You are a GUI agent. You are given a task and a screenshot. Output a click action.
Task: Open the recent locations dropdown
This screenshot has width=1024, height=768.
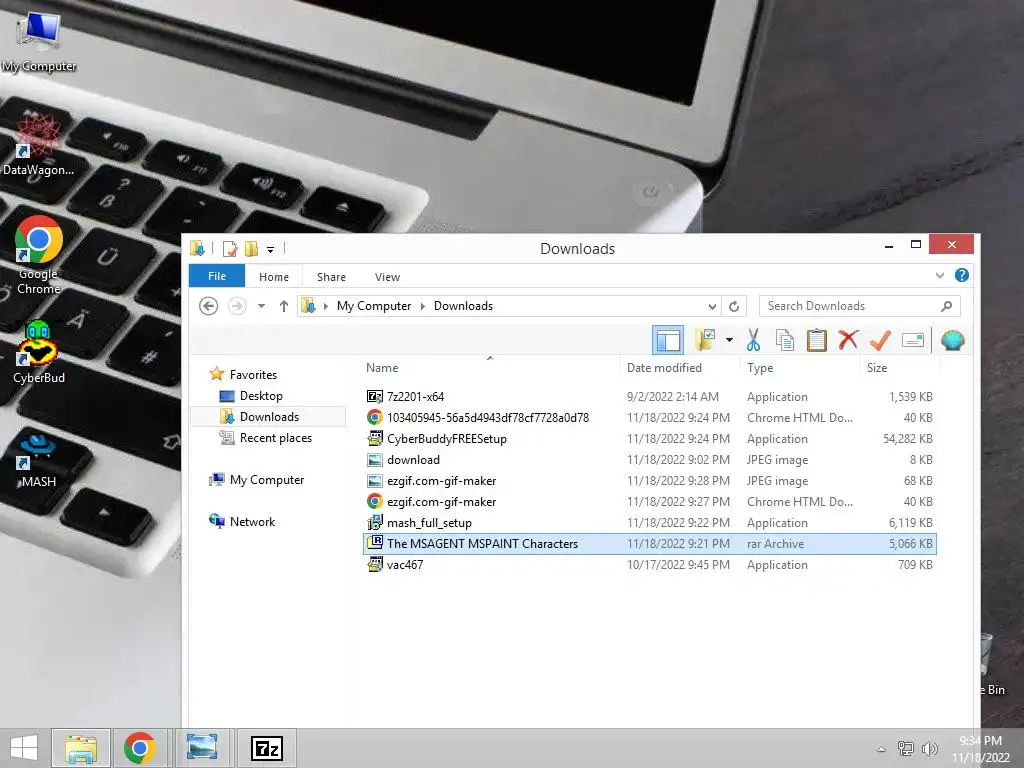pyautogui.click(x=261, y=306)
